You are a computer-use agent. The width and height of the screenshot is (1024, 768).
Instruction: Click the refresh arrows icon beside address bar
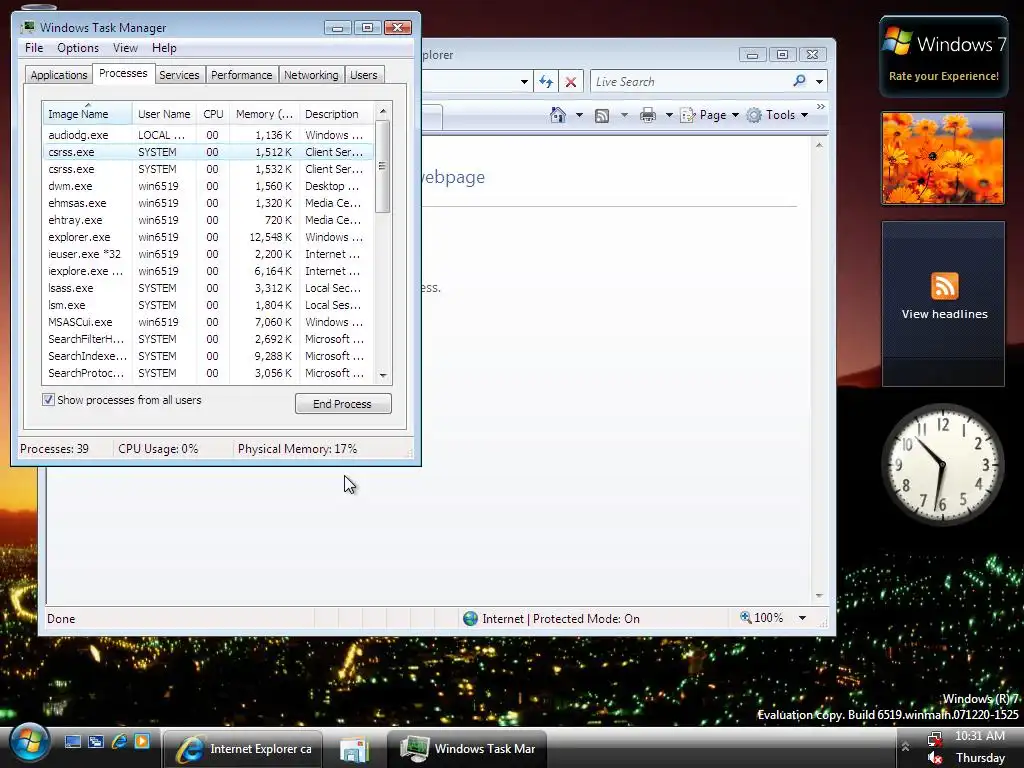[x=546, y=82]
